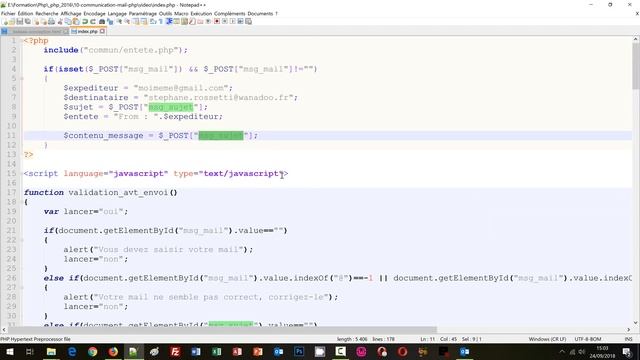Collapse the if block brace at line 5
Image resolution: width=640 pixels, height=360 pixels.
pyautogui.click(x=22, y=78)
